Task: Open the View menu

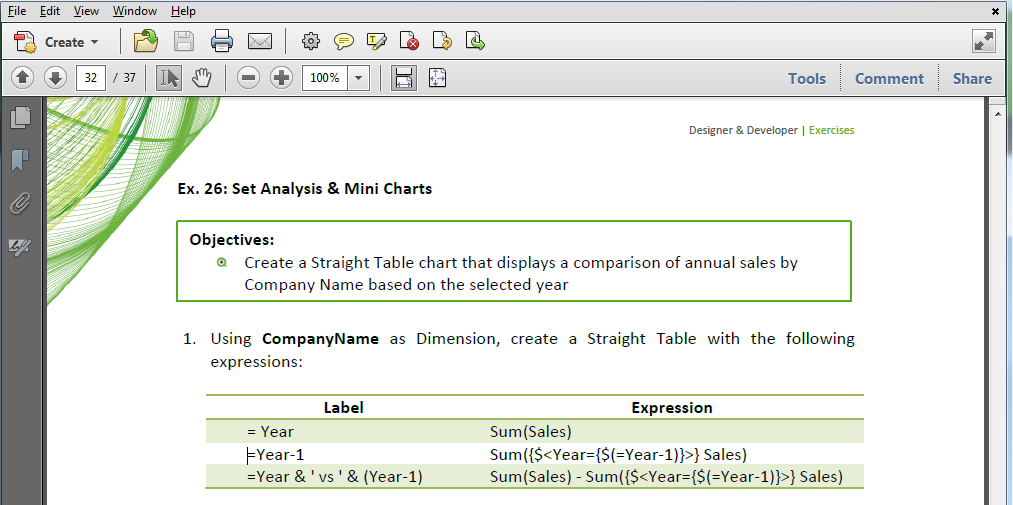Action: [86, 11]
